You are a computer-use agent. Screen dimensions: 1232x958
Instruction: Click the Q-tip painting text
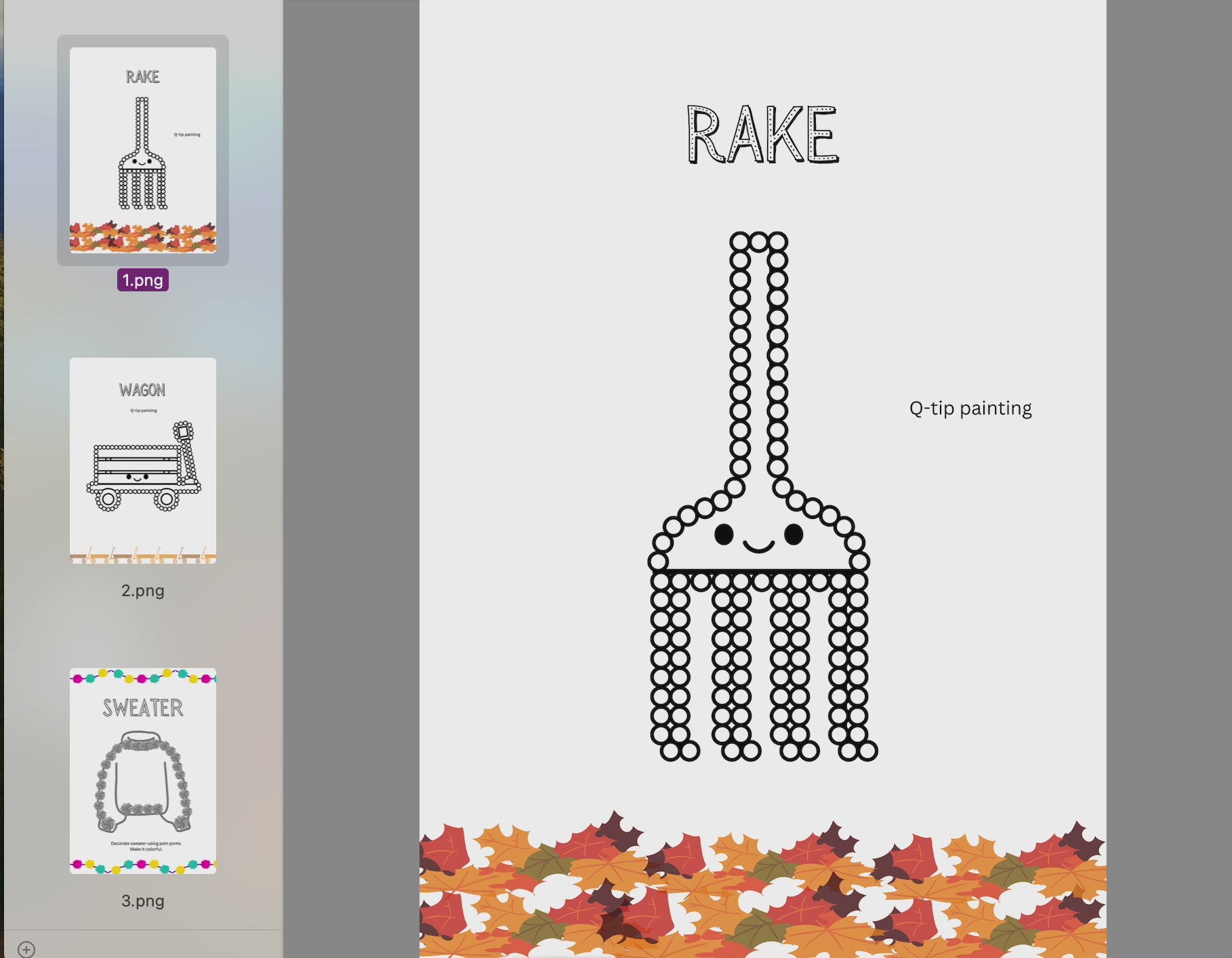point(970,408)
